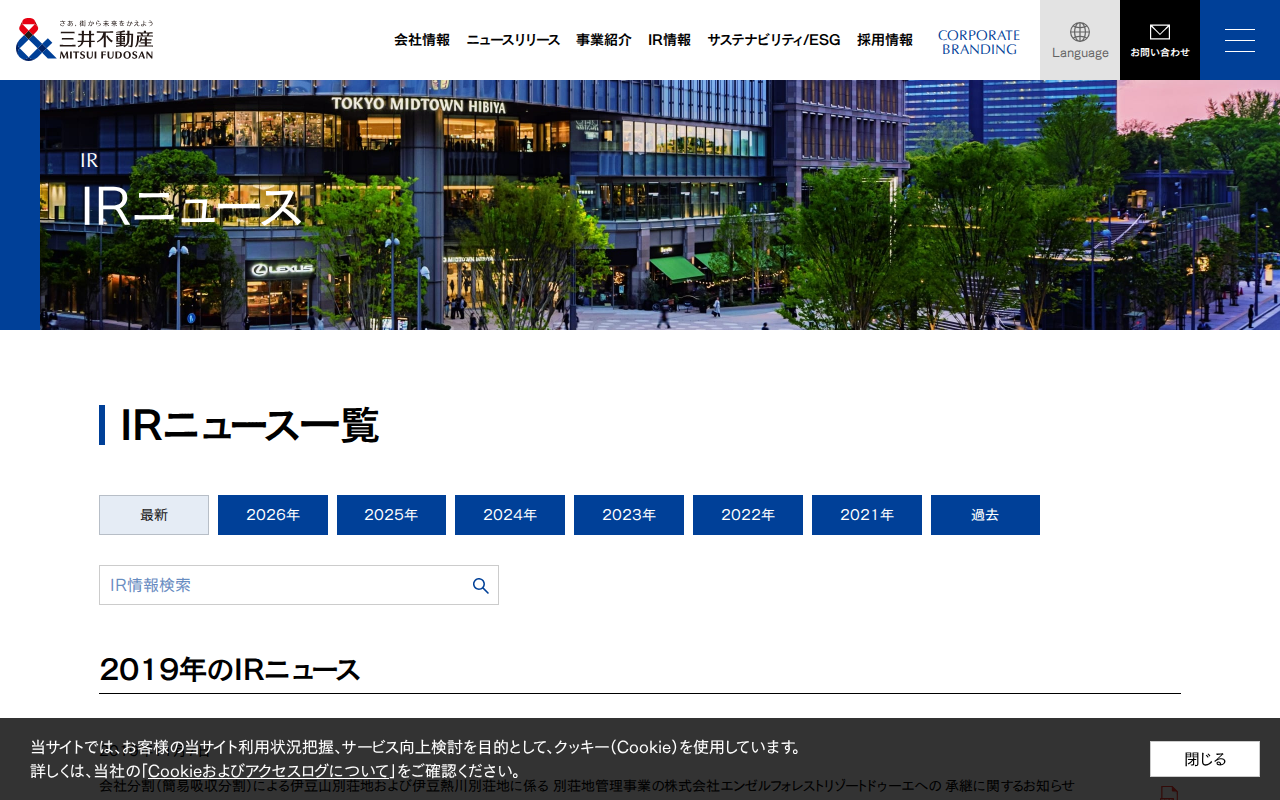Screen dimensions: 1280x800
Task: Select the 最新 tab
Action: (x=154, y=515)
